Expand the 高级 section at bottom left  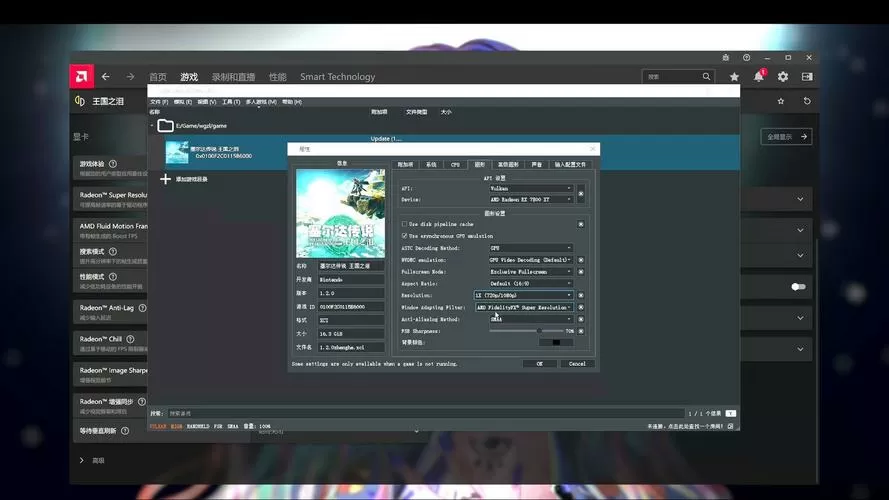(x=82, y=460)
